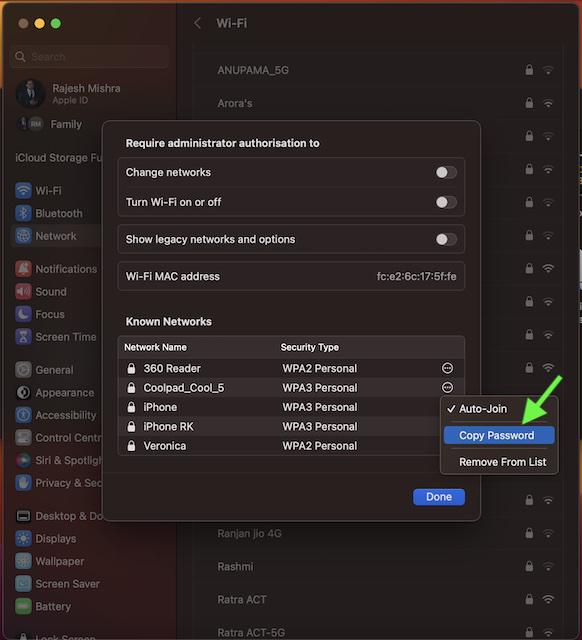Open Desktop & Dock settings
This screenshot has width=582, height=640.
(58, 516)
